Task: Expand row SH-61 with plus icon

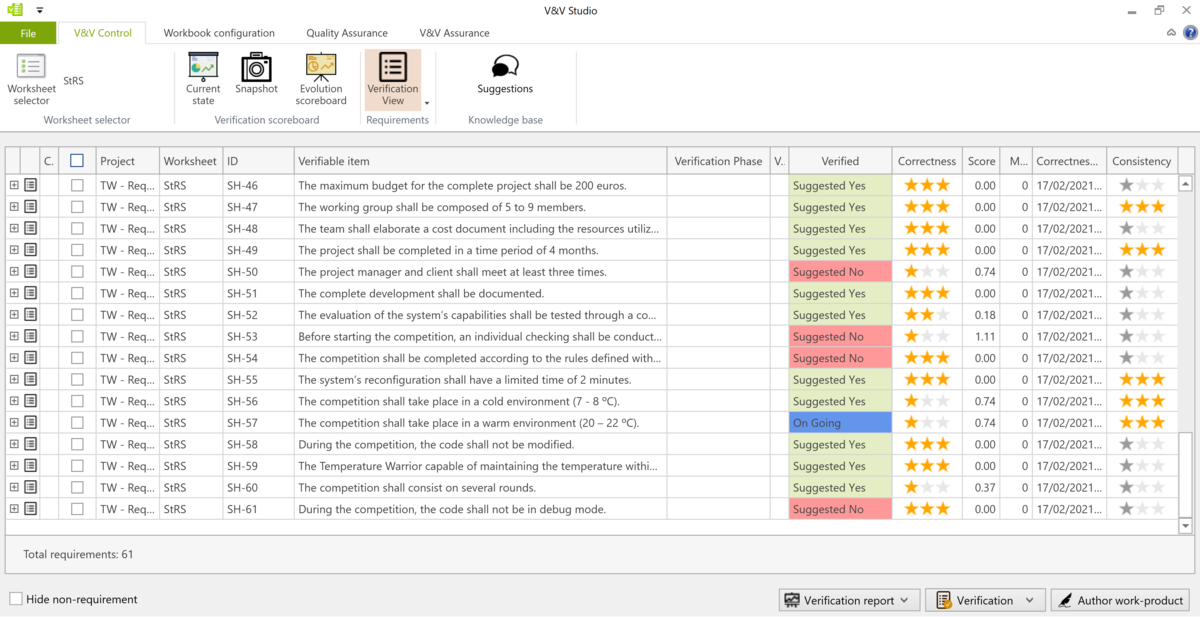Action: 14,509
